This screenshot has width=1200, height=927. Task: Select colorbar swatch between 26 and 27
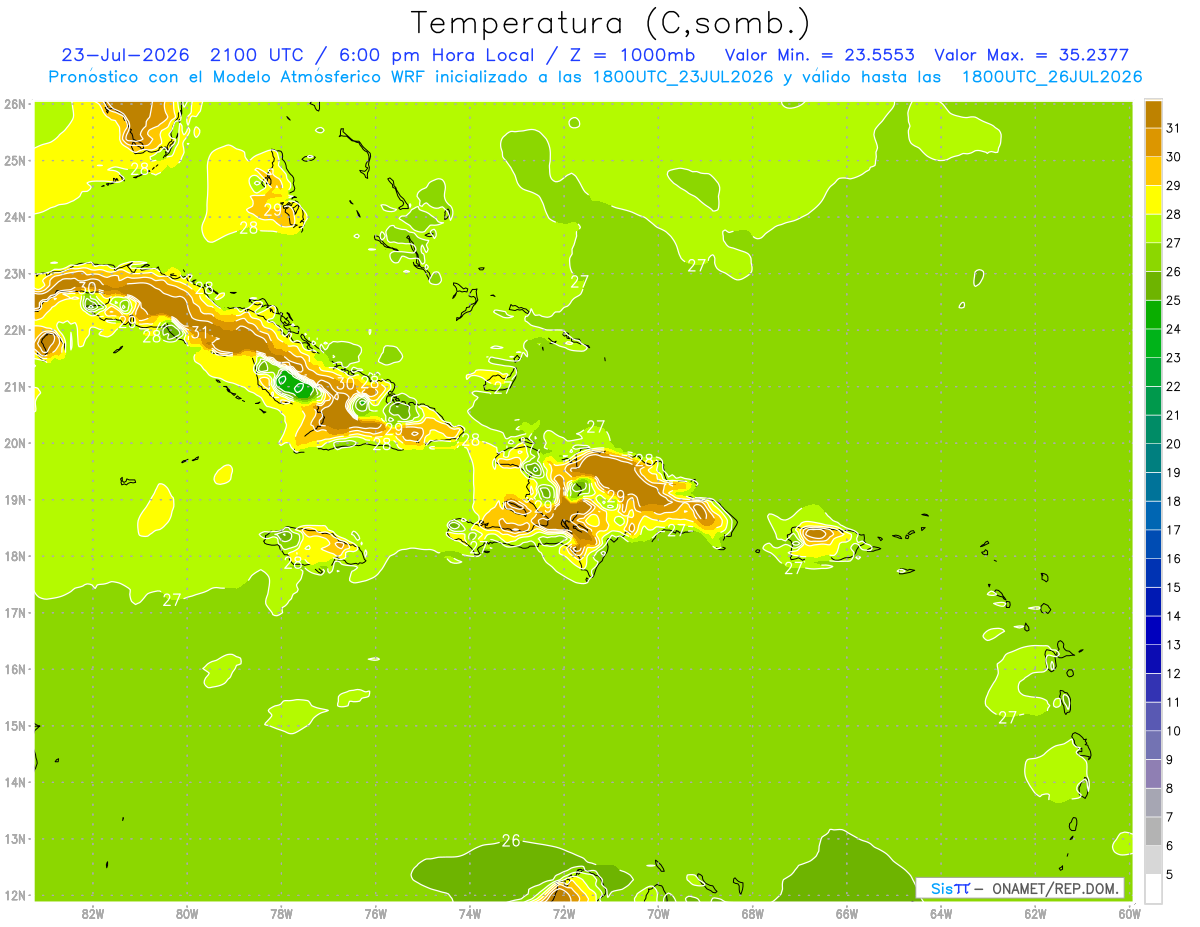[x=1153, y=257]
